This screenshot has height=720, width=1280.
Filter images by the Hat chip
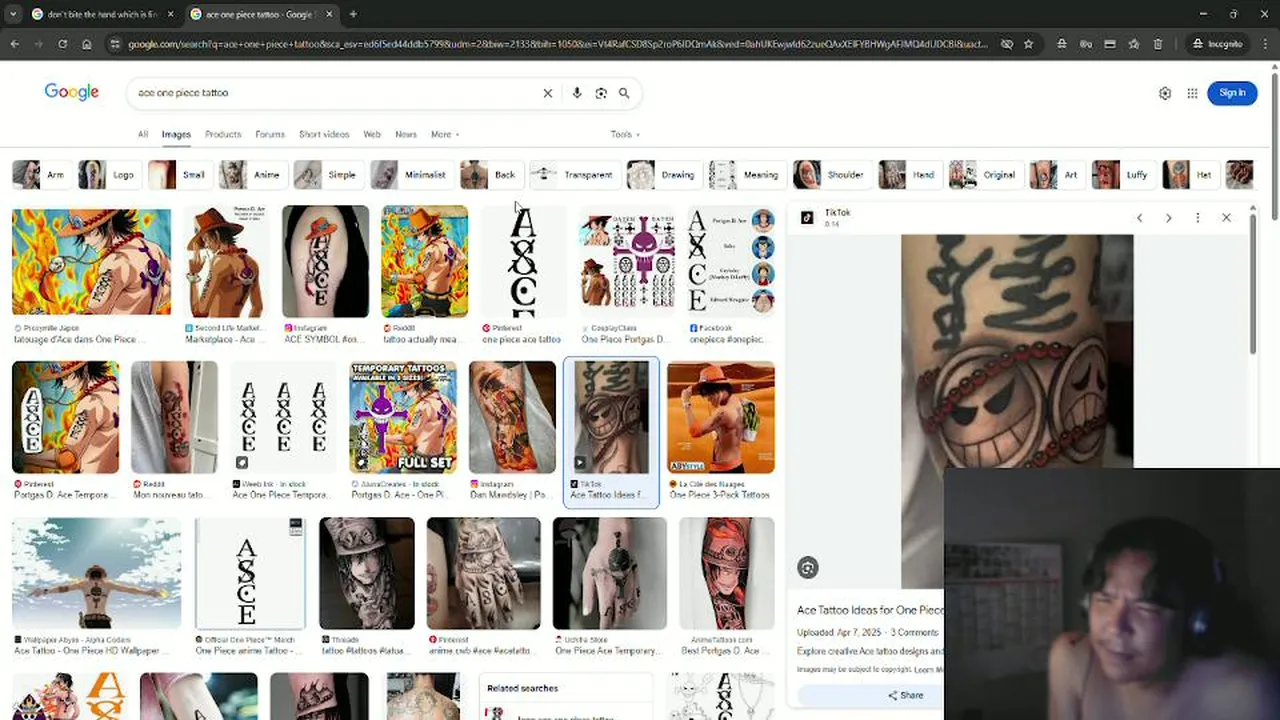click(x=1189, y=175)
